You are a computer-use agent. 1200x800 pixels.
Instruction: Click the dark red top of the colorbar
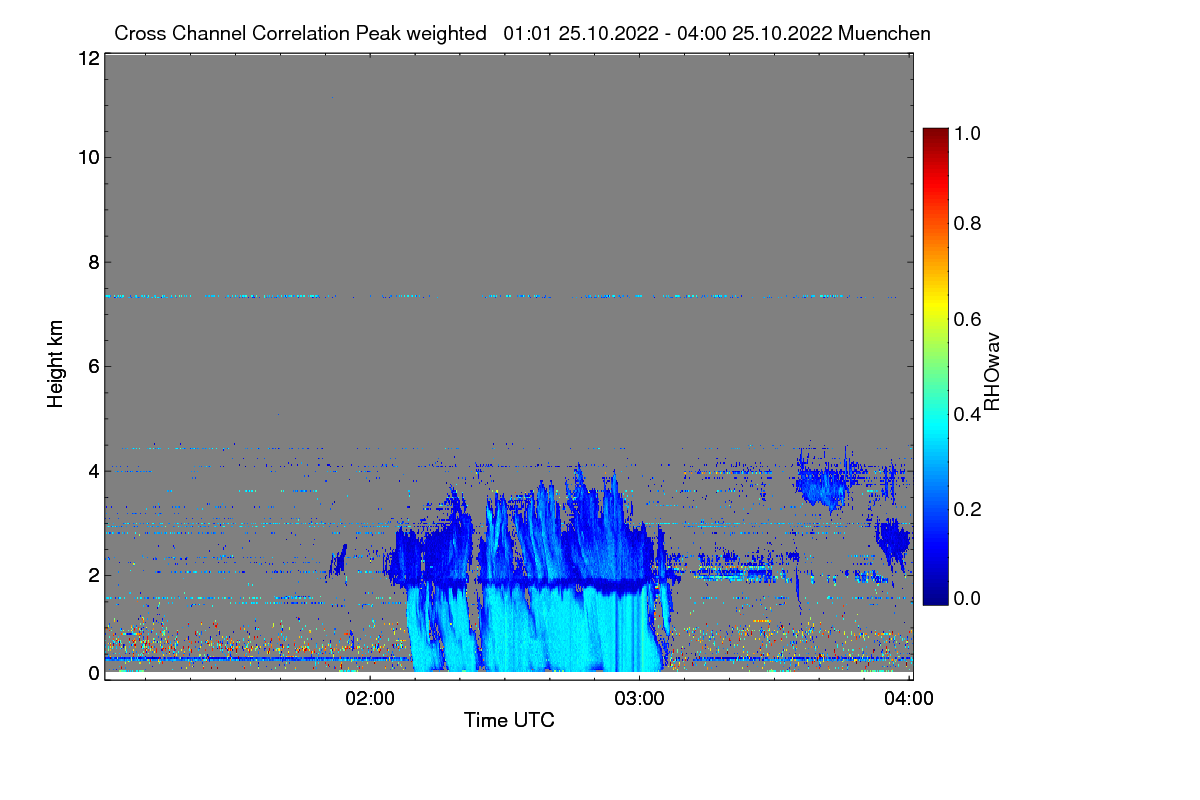coord(935,137)
